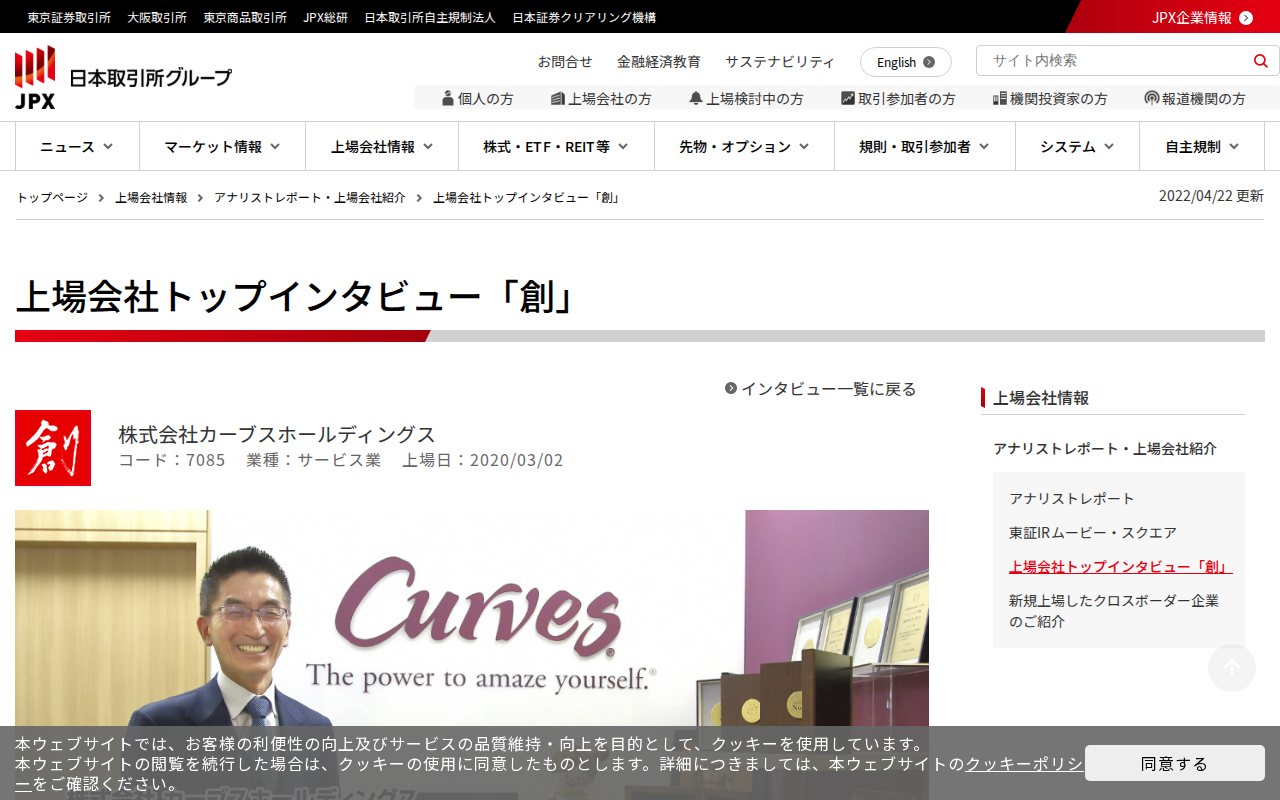Expand the マーケット情報 dropdown chevron

(275, 147)
